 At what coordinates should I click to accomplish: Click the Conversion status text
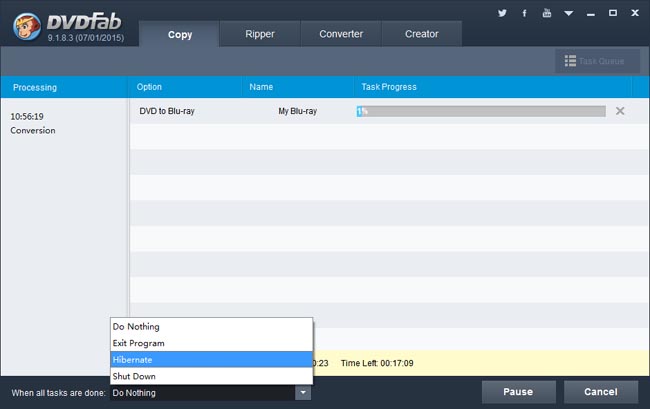[33, 131]
